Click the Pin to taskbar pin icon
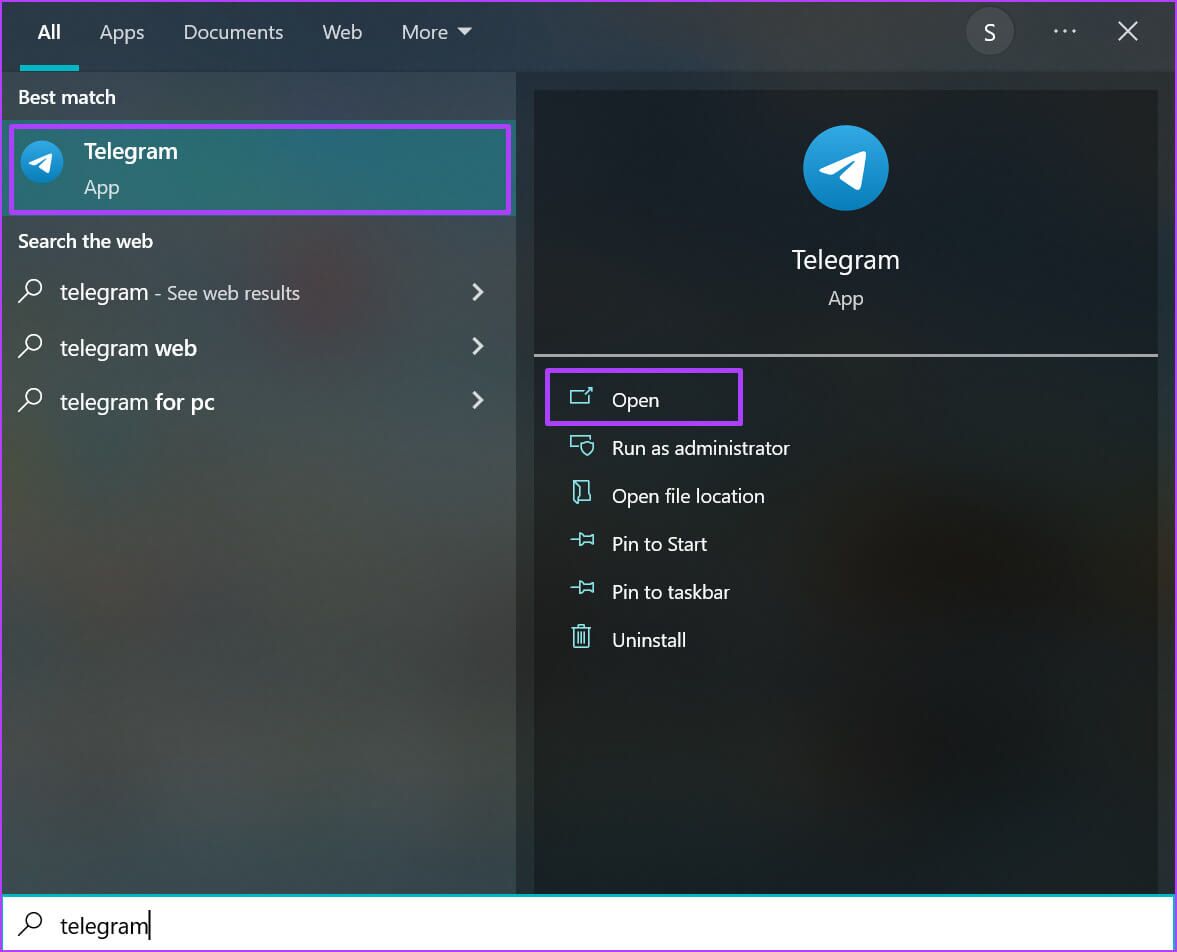 [x=582, y=588]
